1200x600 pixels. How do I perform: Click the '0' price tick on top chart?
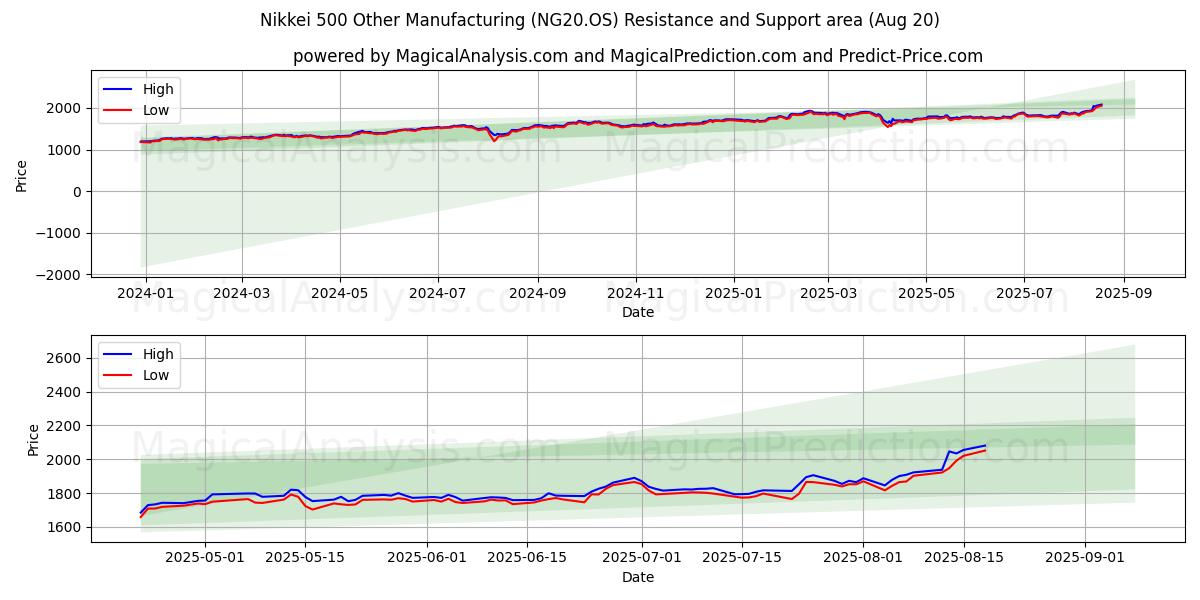(79, 192)
